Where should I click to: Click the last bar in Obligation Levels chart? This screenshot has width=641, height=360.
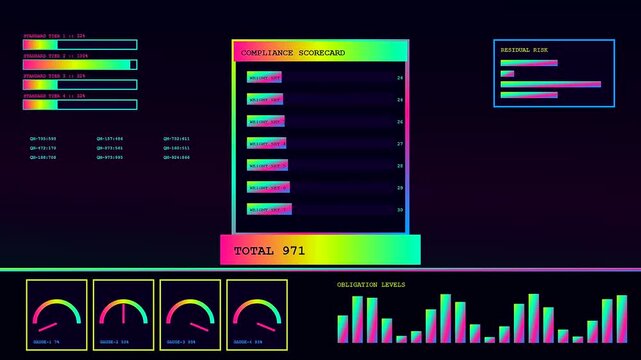622,319
